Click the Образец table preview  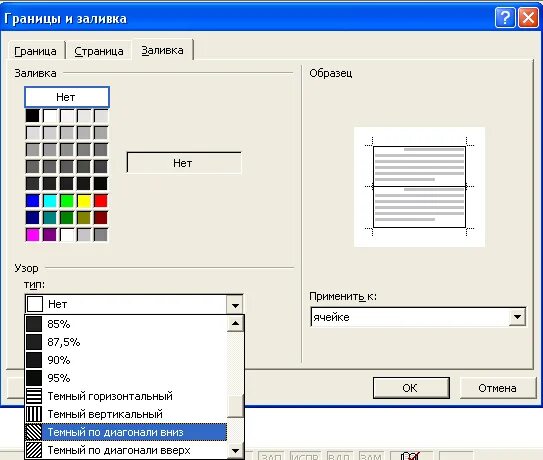pos(419,187)
